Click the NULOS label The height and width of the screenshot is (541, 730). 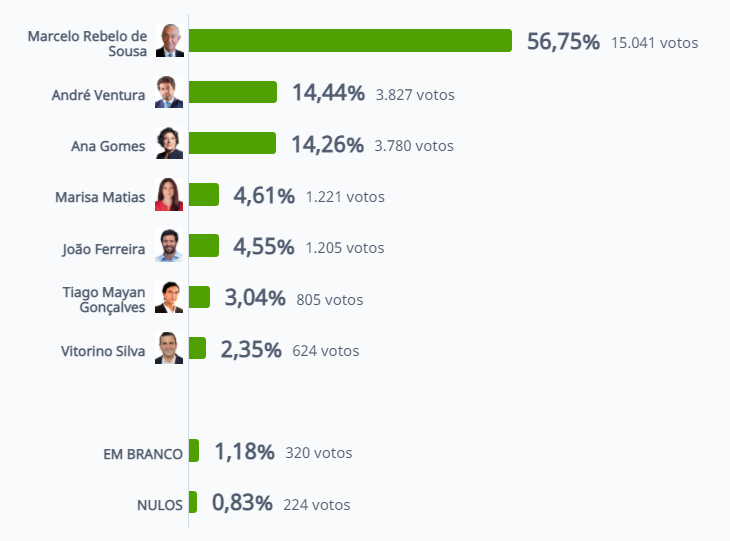[x=160, y=505]
